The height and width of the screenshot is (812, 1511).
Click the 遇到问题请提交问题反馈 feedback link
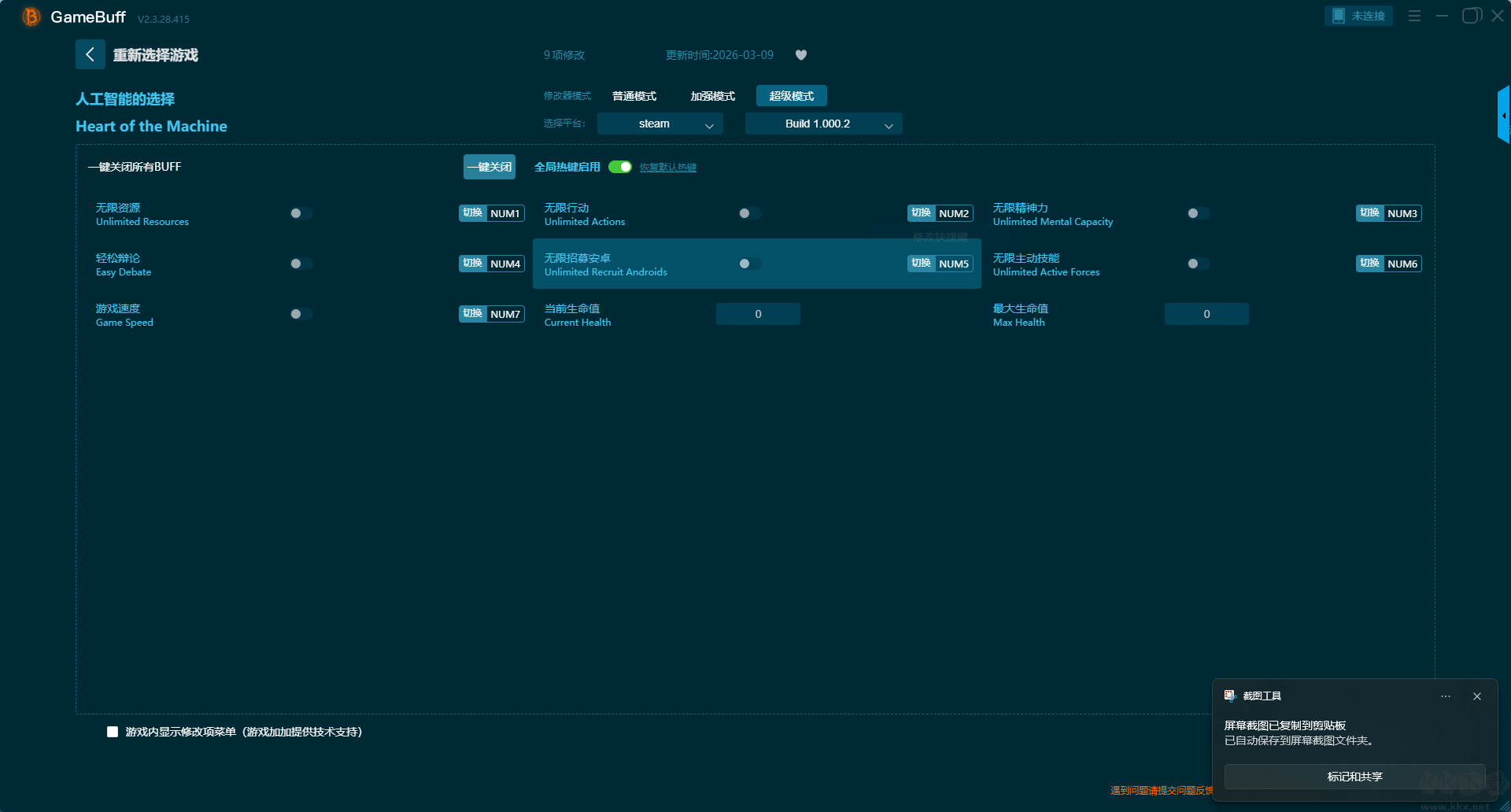pos(1162,791)
